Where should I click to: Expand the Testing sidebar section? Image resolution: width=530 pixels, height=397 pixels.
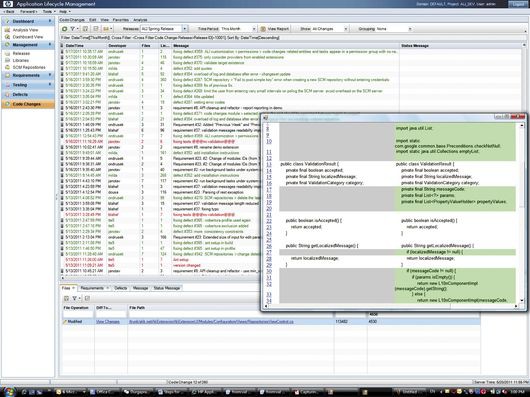(50, 84)
